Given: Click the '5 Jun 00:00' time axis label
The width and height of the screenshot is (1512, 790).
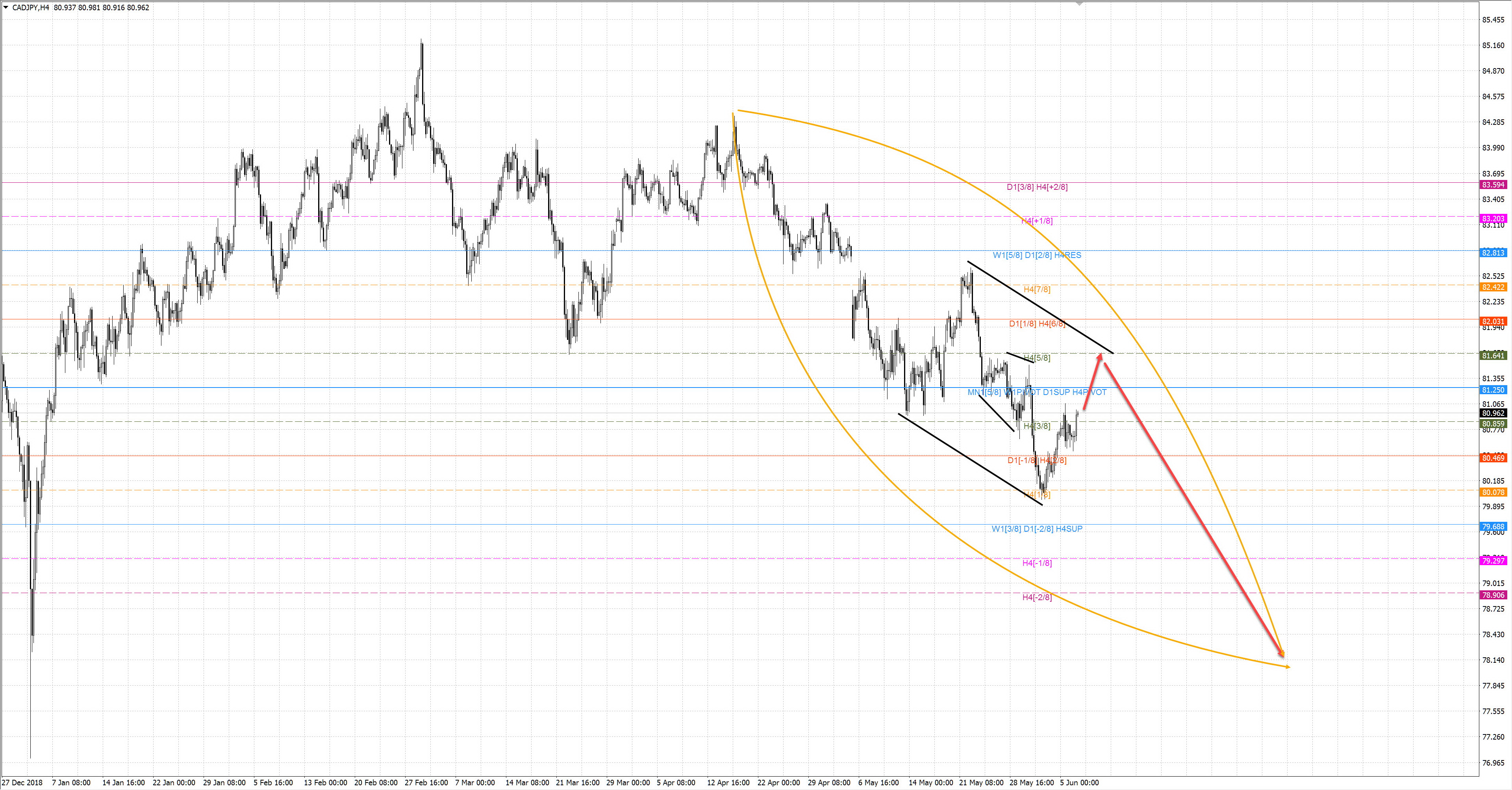Looking at the screenshot, I should coord(1079,783).
